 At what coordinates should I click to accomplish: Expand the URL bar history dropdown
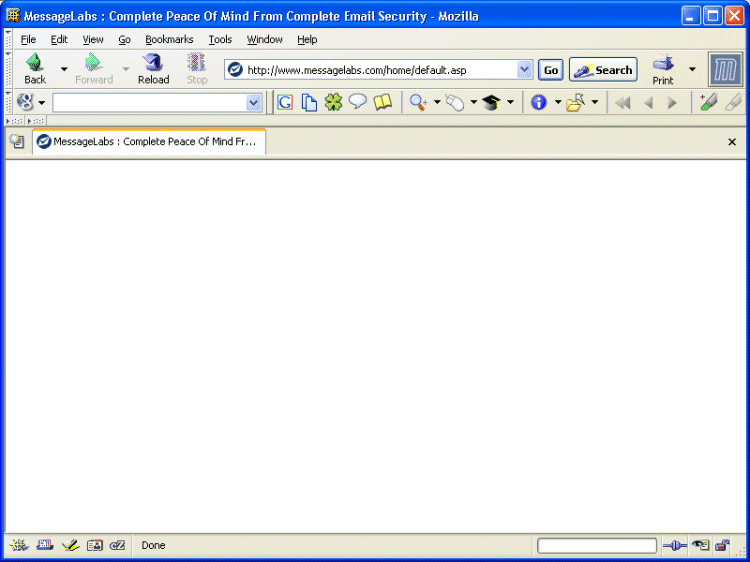coord(524,70)
